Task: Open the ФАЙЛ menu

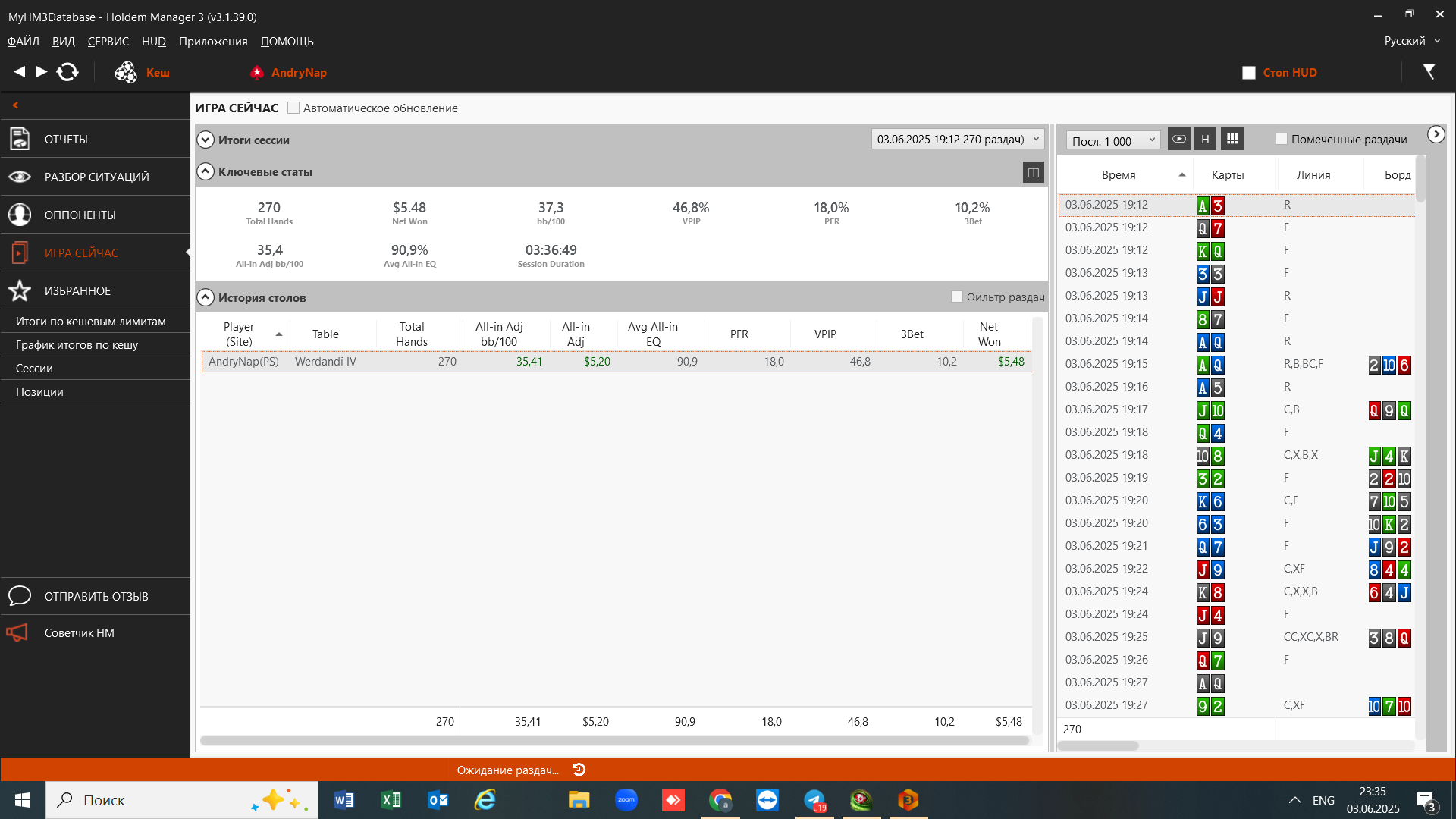Action: [x=24, y=41]
